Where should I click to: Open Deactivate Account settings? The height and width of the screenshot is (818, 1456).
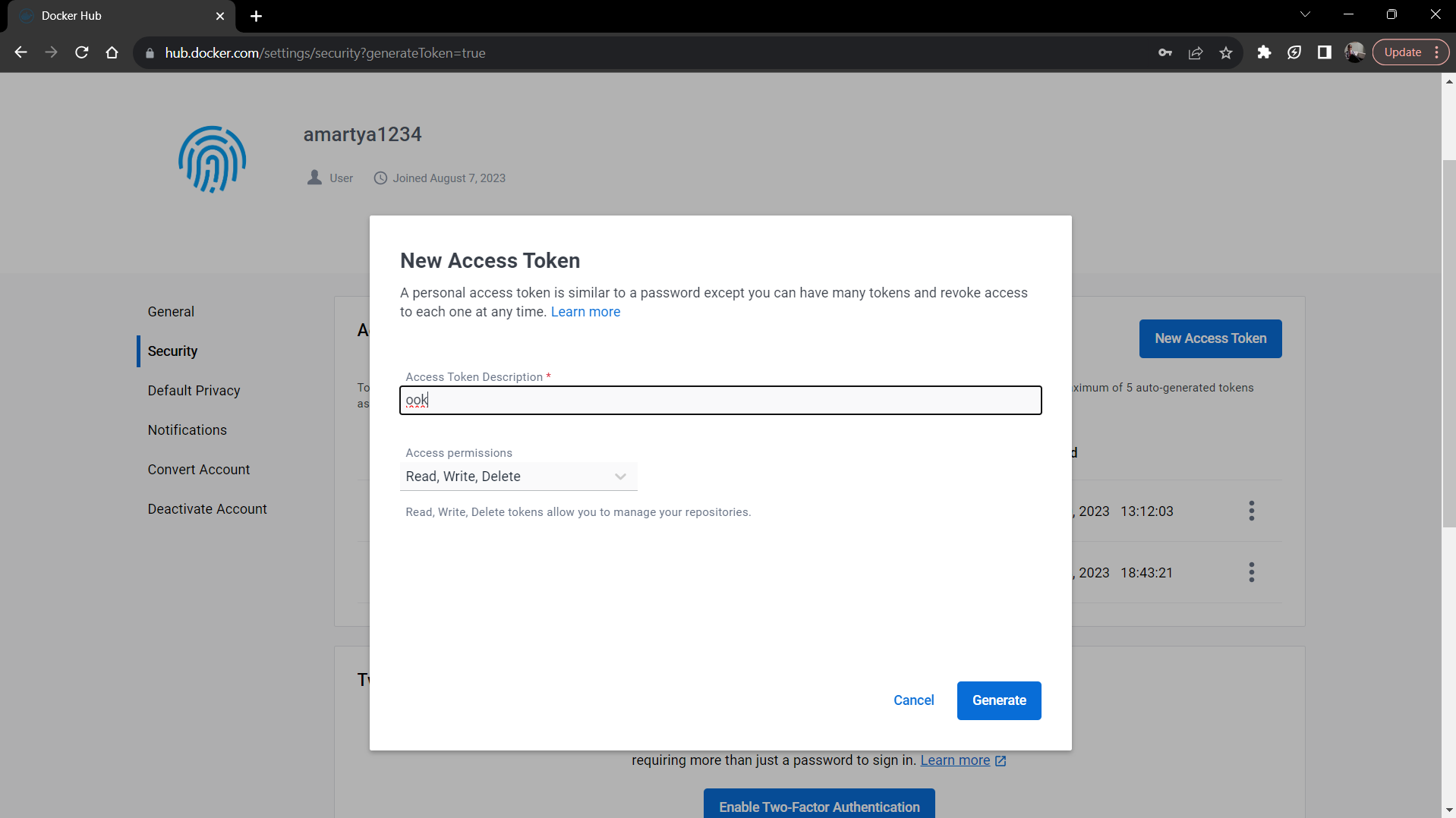click(x=207, y=509)
